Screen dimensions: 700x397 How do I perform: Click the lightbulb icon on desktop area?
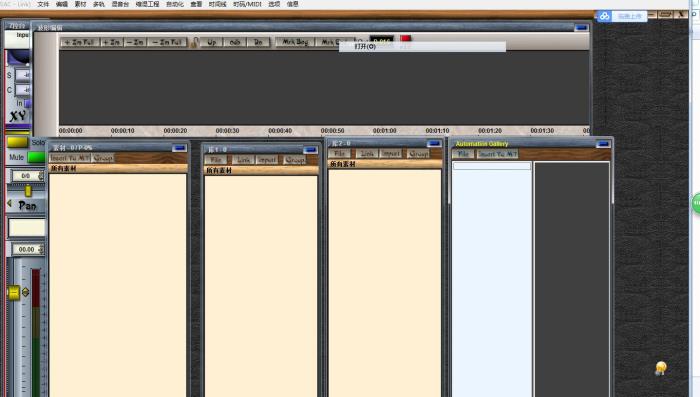click(661, 368)
